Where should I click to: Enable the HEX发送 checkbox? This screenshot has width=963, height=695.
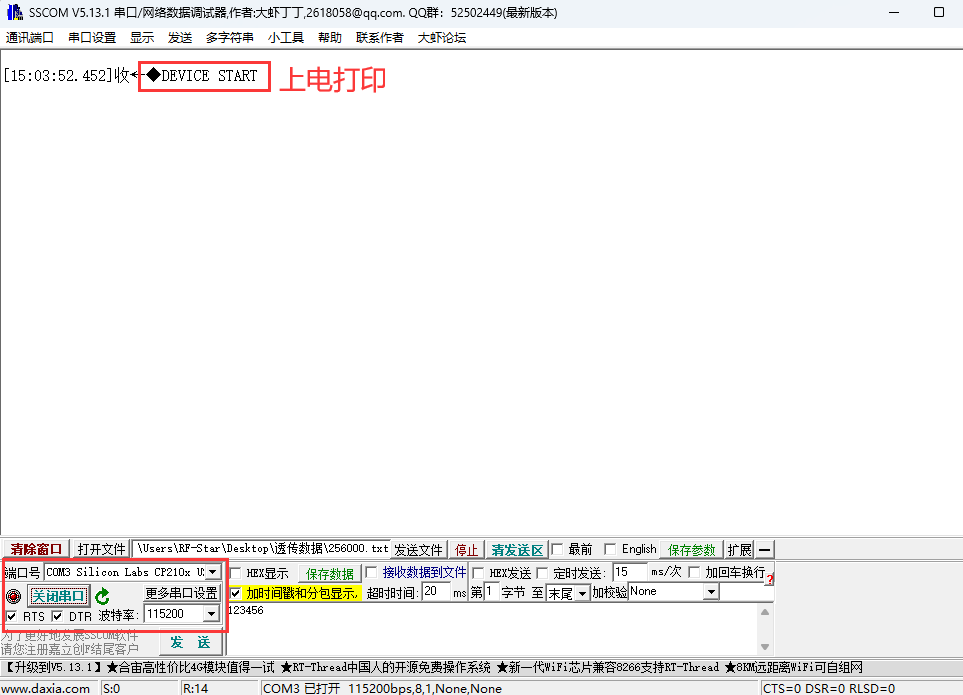click(x=478, y=573)
